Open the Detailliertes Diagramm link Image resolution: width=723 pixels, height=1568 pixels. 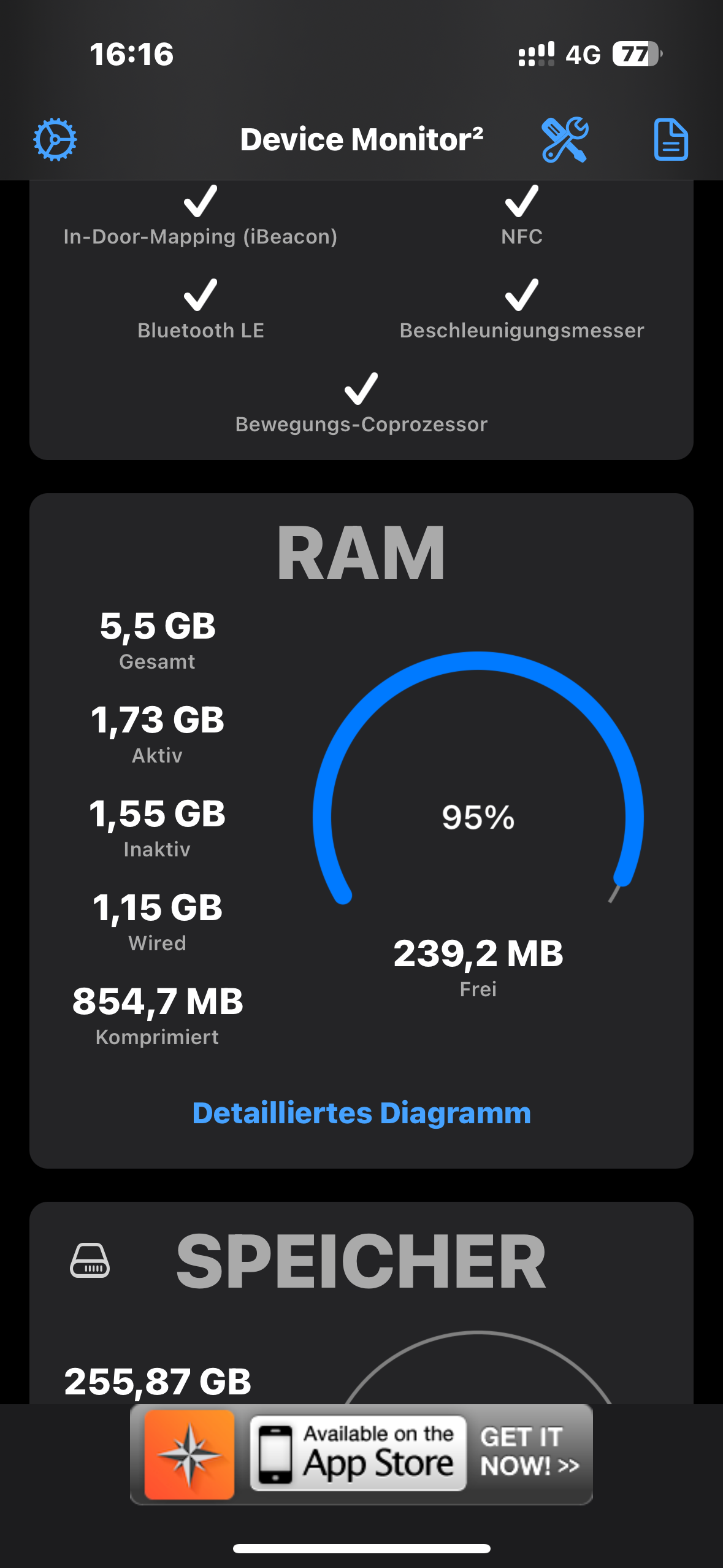362,1113
